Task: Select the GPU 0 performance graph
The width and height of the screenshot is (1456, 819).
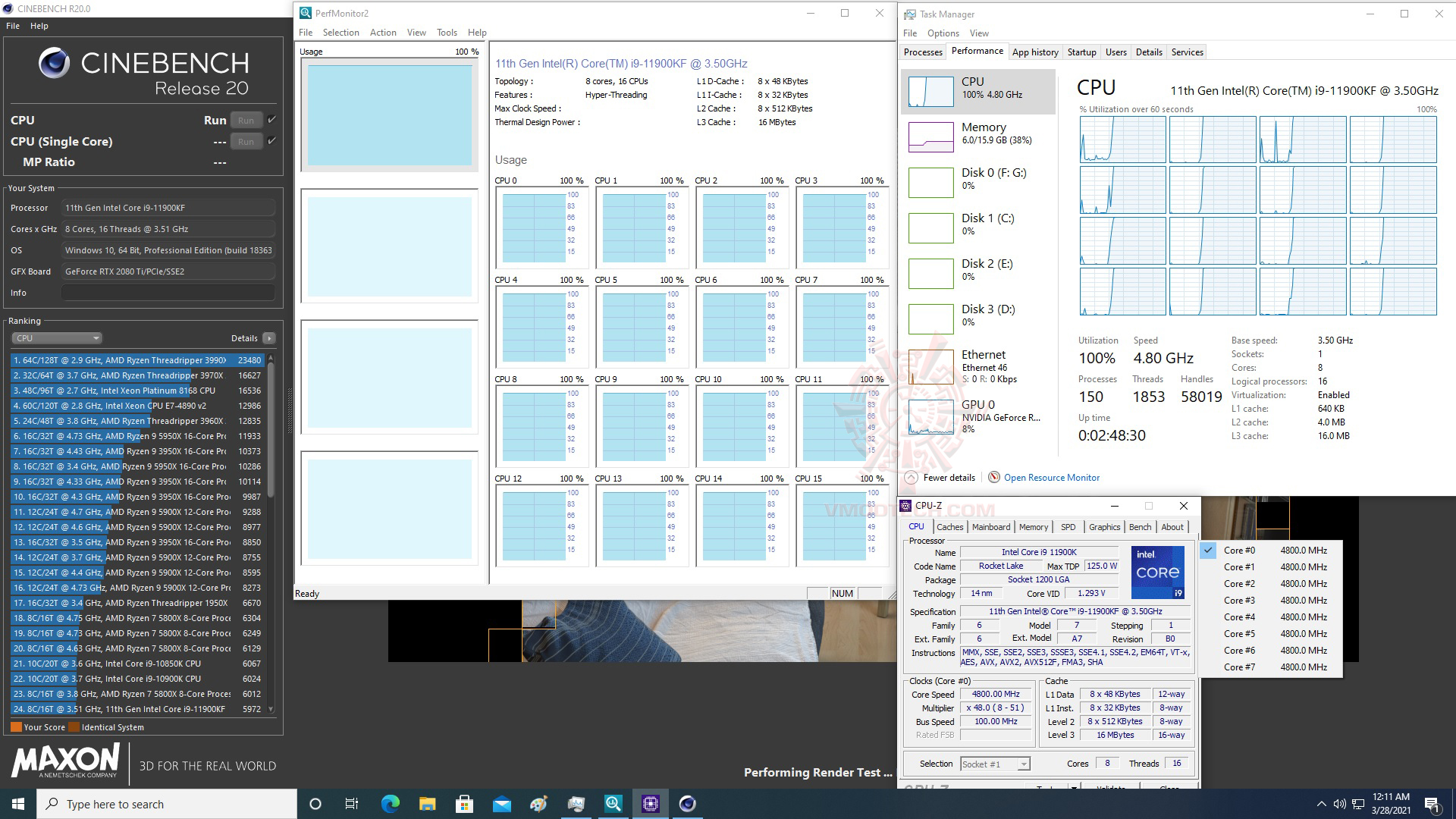Action: pos(930,417)
